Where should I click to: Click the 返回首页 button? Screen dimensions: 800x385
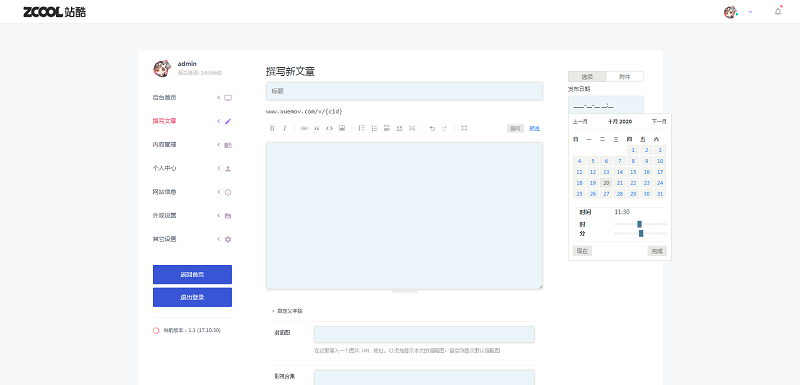(192, 274)
